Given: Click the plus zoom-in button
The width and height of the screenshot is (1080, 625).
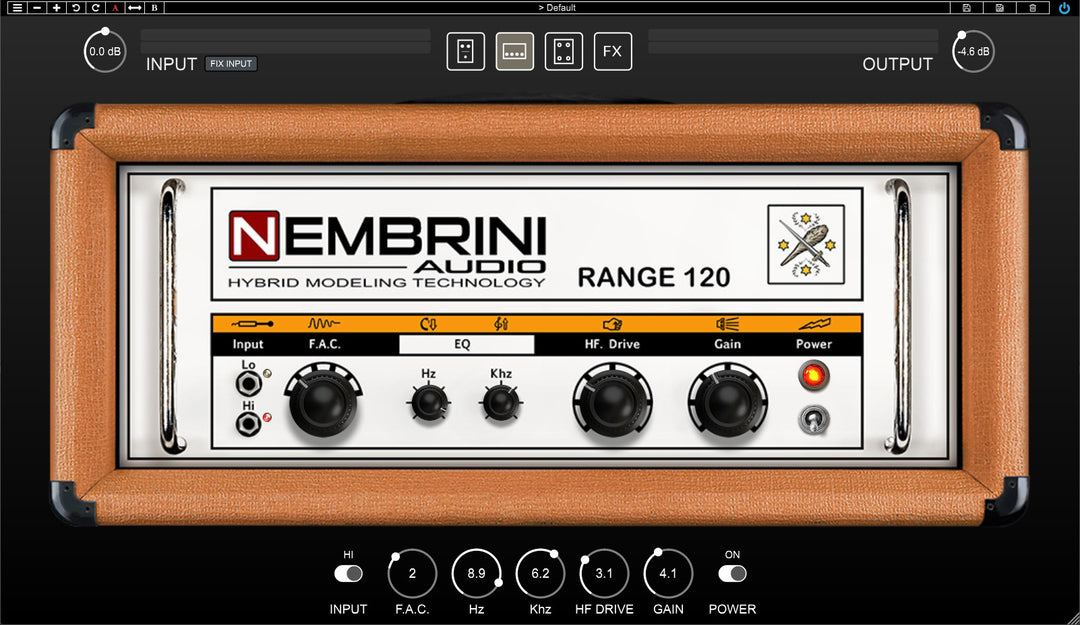Looking at the screenshot, I should coord(56,8).
